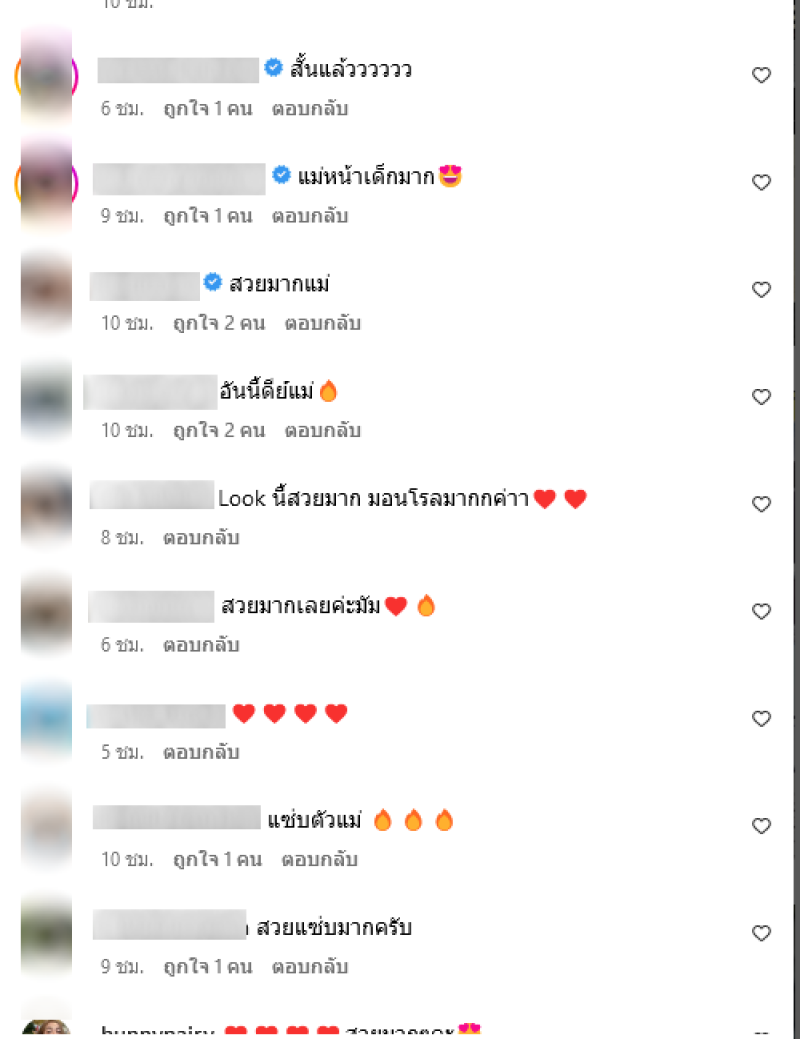This screenshot has width=800, height=1039.
Task: Open profile picture beside "สวยแซ่บมากครับ" comment
Action: click(x=46, y=935)
